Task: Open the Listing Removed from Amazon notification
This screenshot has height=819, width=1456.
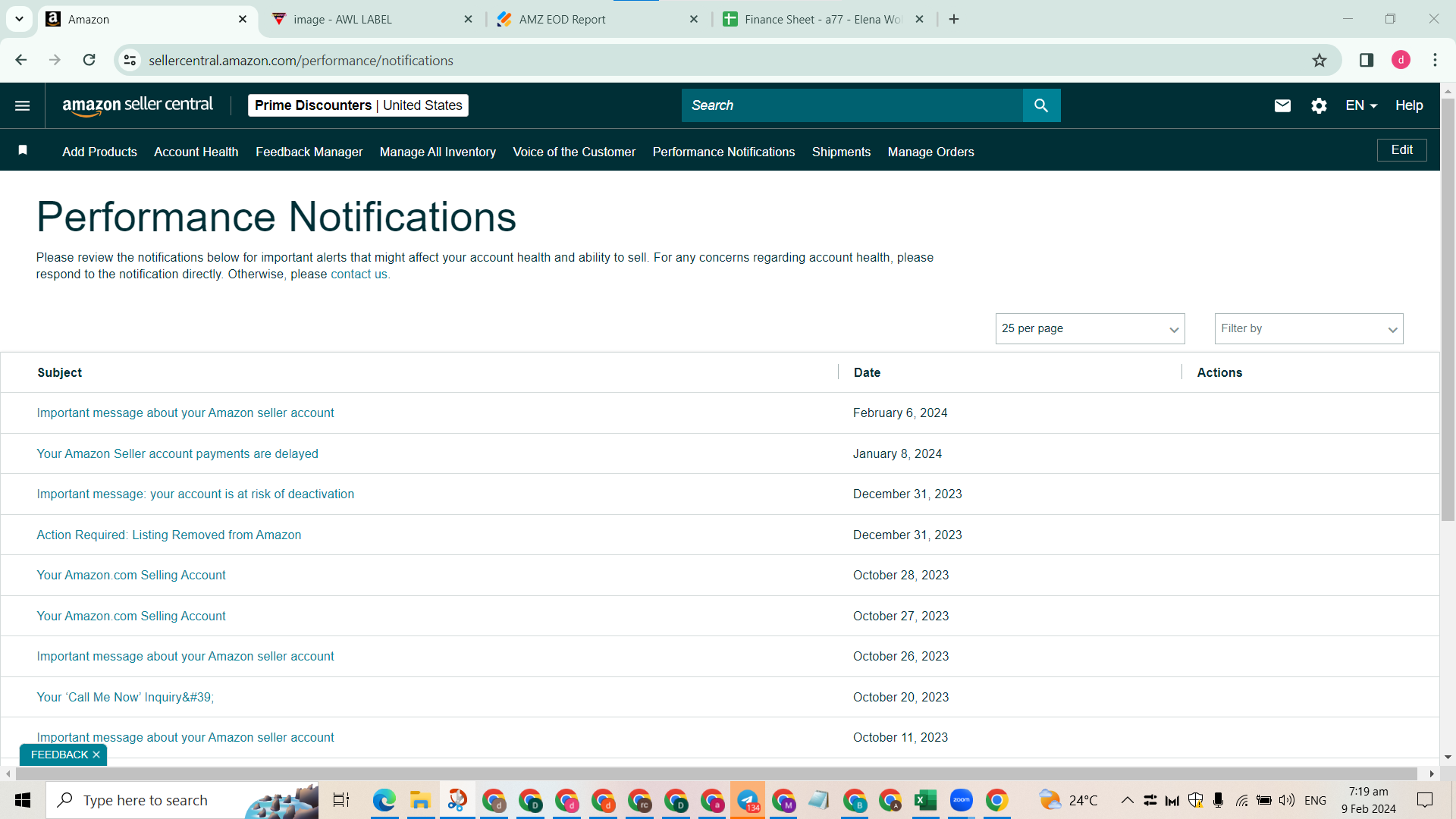Action: coord(169,535)
